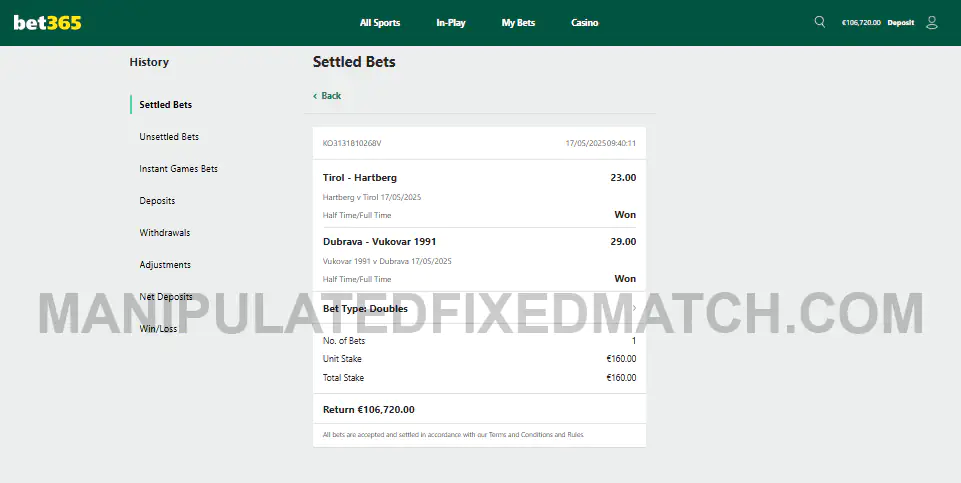Select the Dubrava - Vukovar 1991 selection
This screenshot has width=961, height=483.
379,242
